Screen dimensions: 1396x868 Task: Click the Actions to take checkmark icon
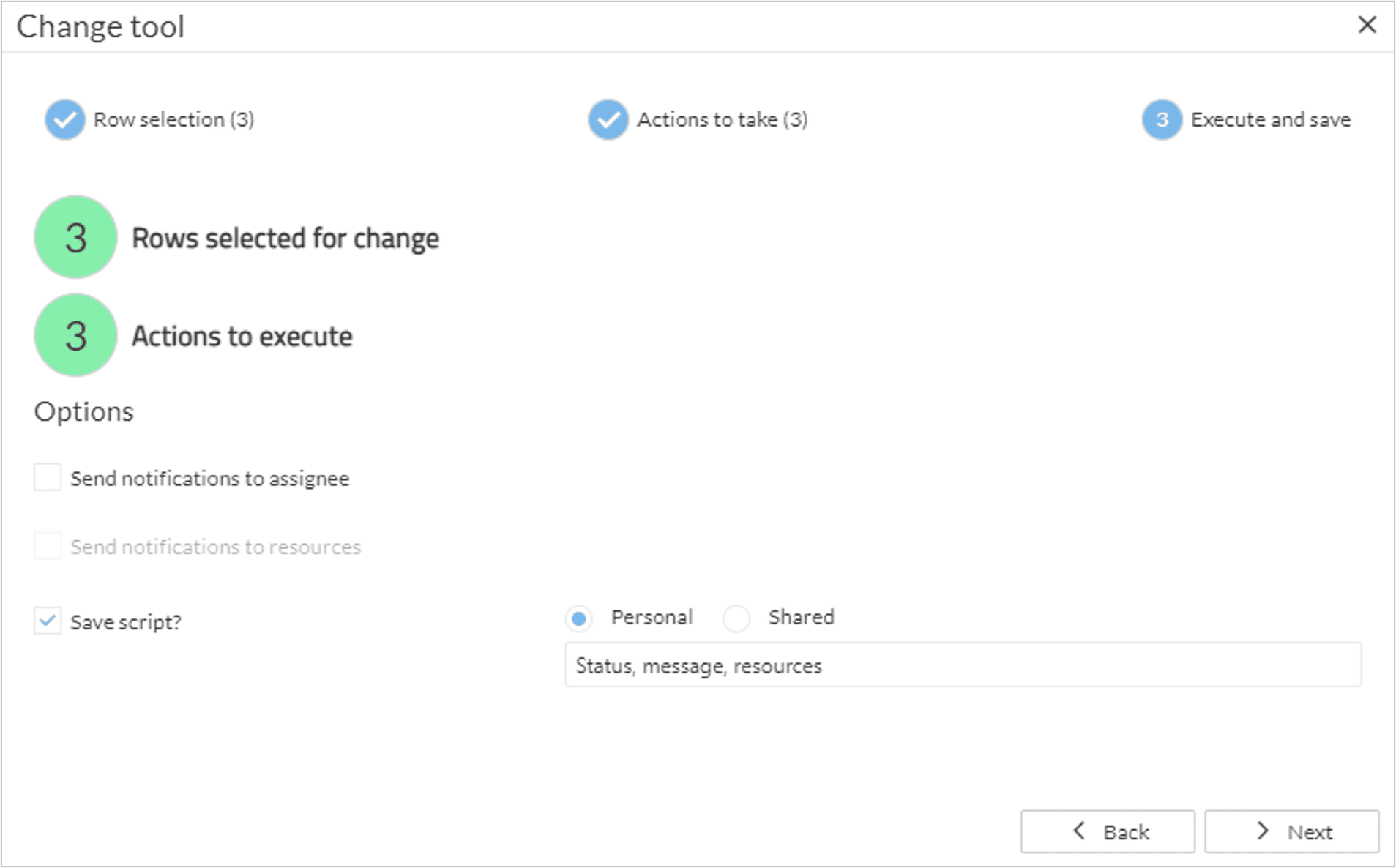(x=608, y=119)
